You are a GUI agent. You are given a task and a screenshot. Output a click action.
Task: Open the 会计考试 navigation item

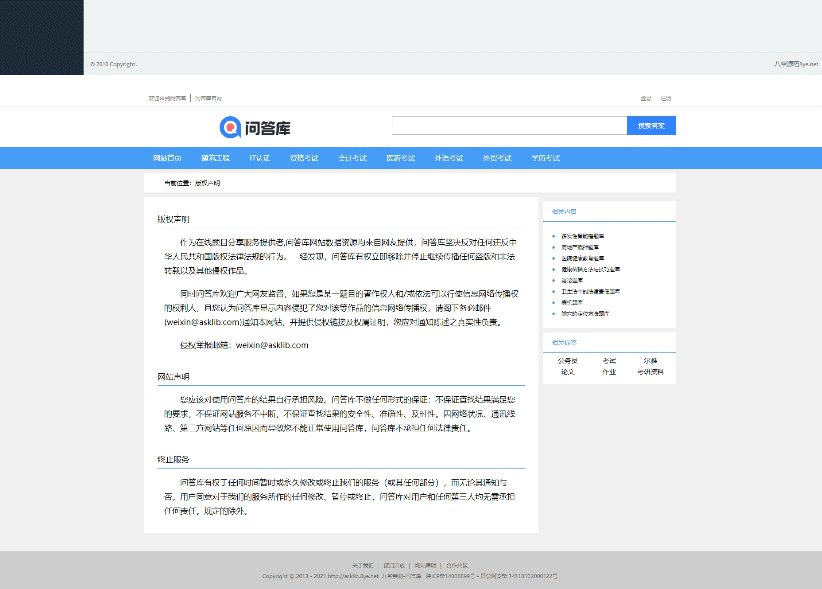click(352, 158)
